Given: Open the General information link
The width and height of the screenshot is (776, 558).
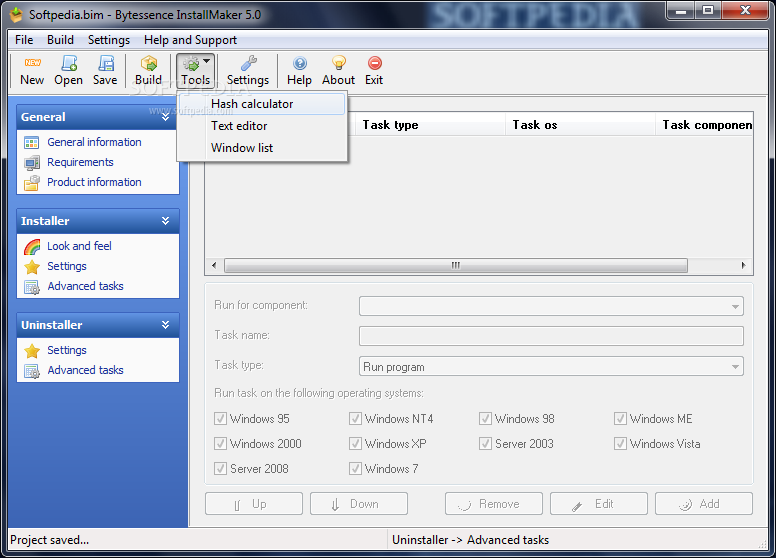Looking at the screenshot, I should 95,142.
